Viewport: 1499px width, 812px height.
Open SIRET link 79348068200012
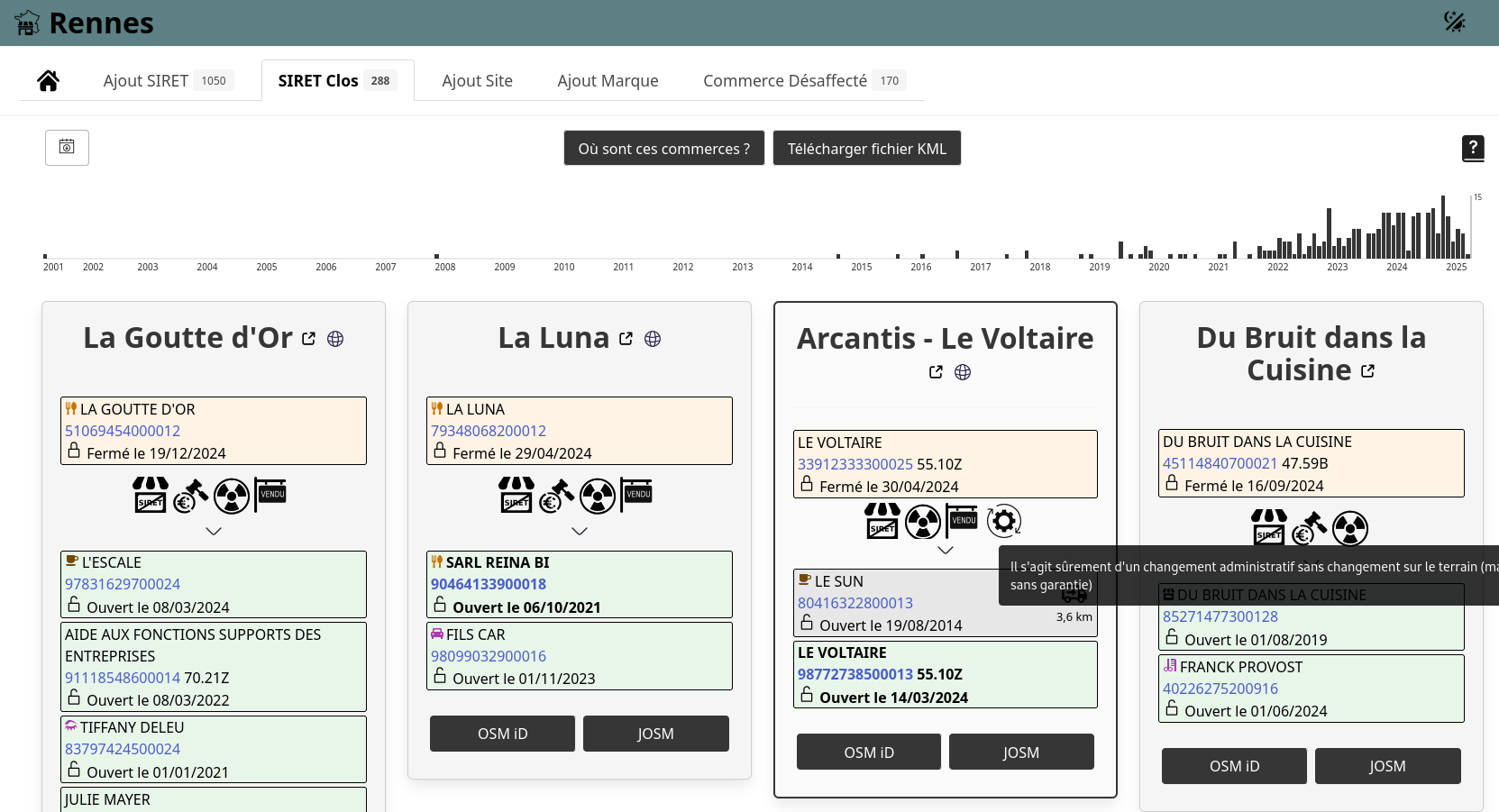489,431
